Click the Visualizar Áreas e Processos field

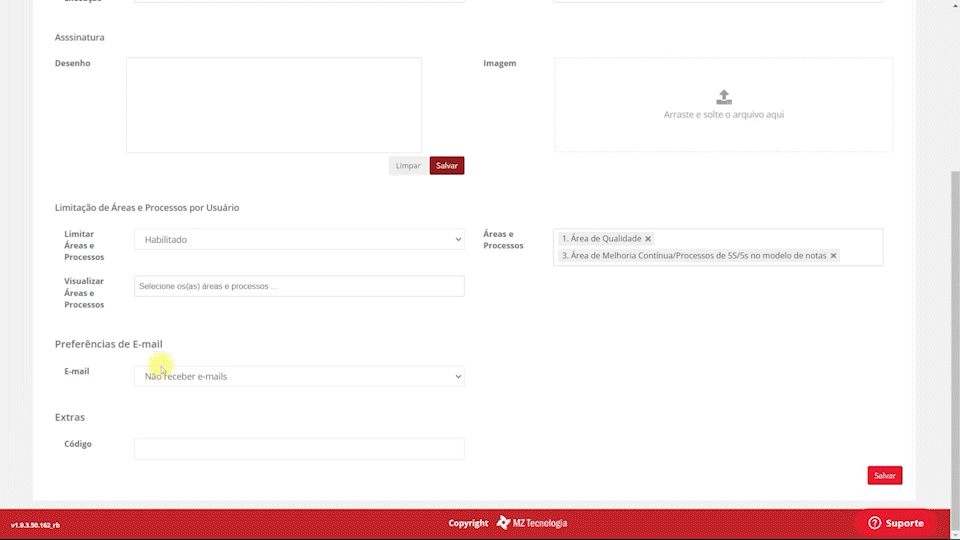click(299, 286)
